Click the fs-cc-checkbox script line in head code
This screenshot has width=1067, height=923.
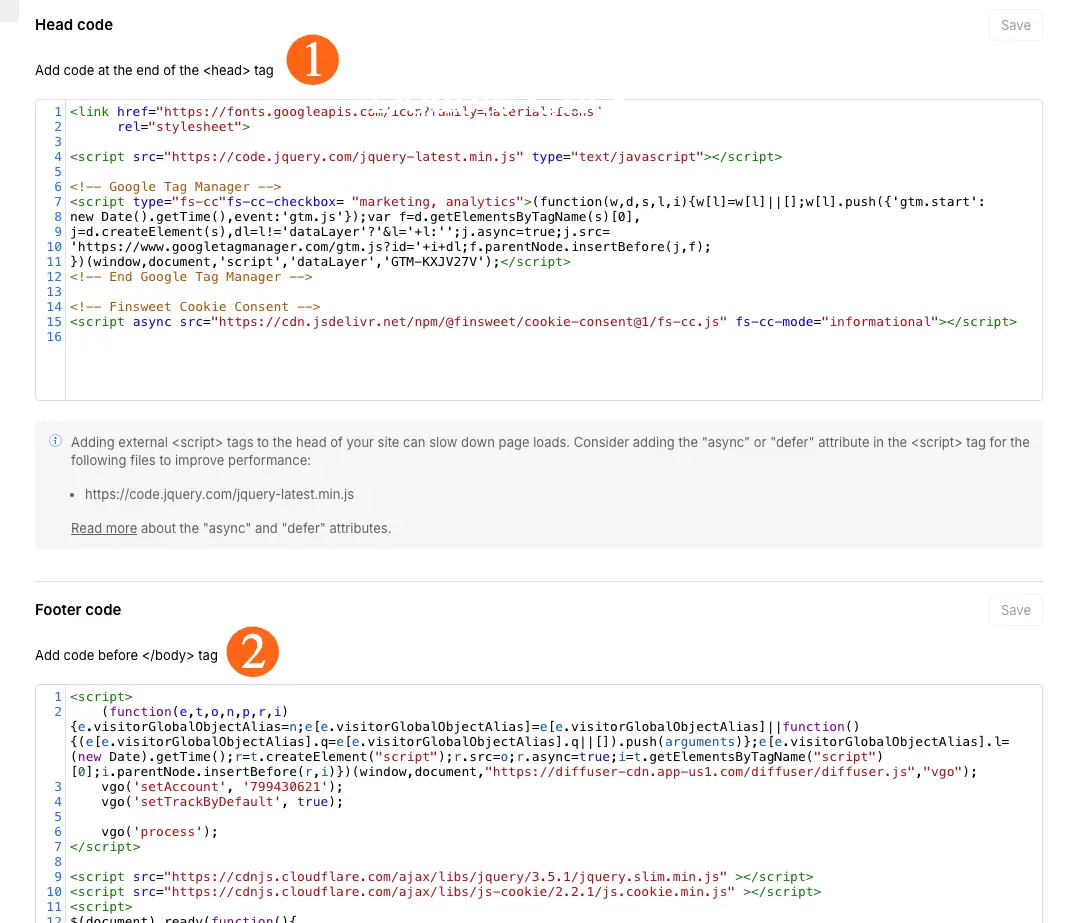click(x=527, y=201)
